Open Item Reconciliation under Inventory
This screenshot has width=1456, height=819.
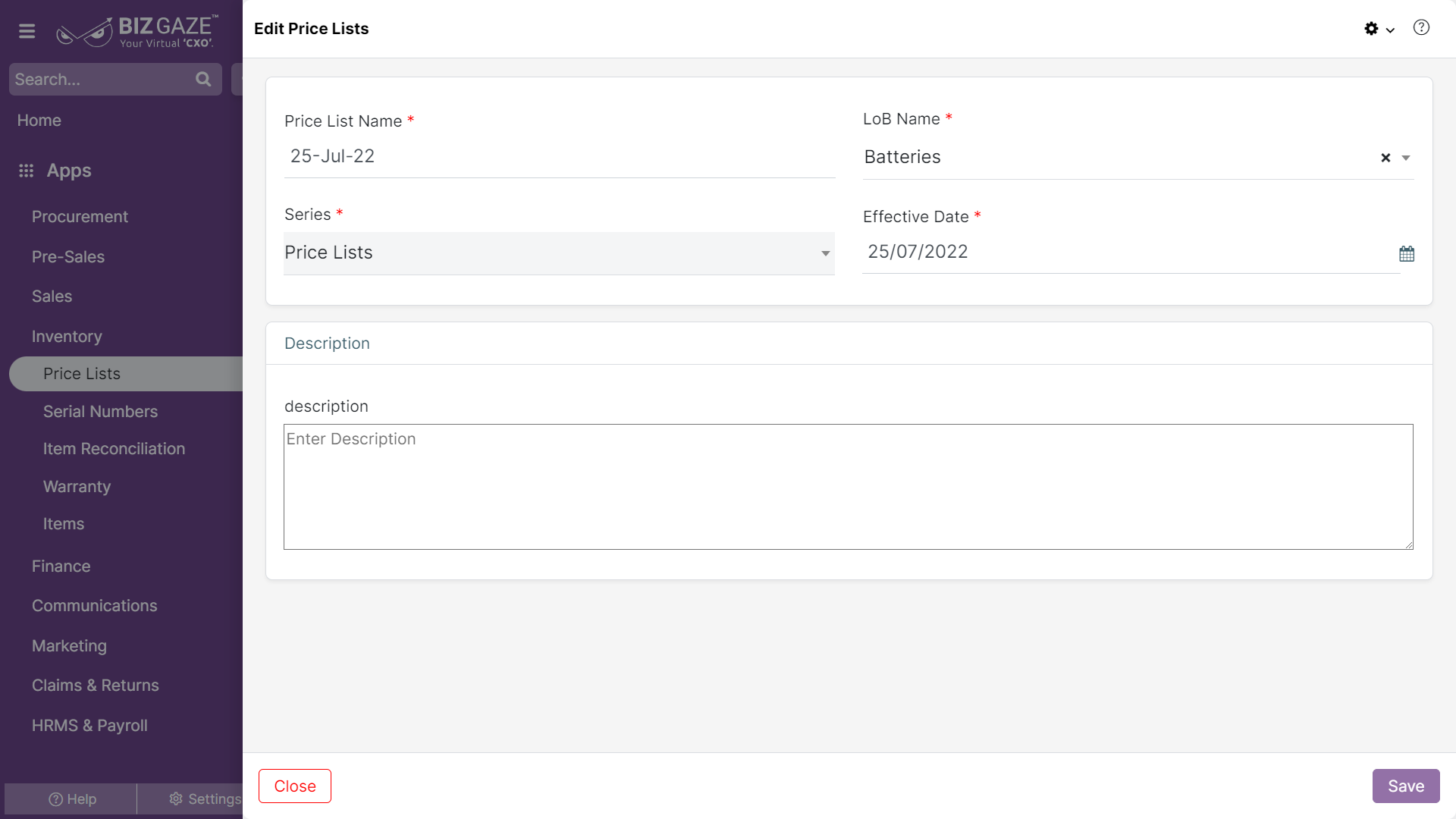click(x=114, y=449)
